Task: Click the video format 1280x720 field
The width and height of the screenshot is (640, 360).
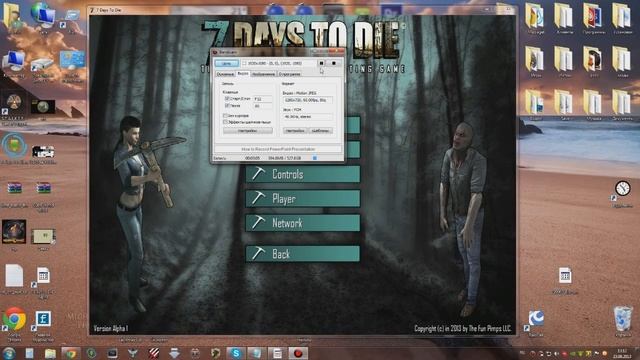Action: [x=308, y=100]
